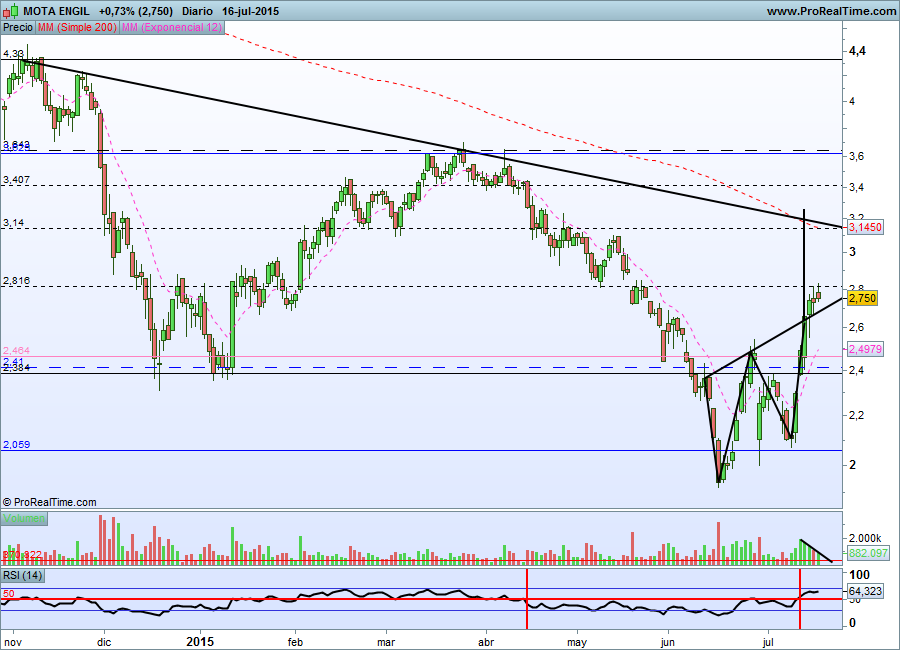
Task: Click the mar label on time axis
Action: (x=386, y=642)
